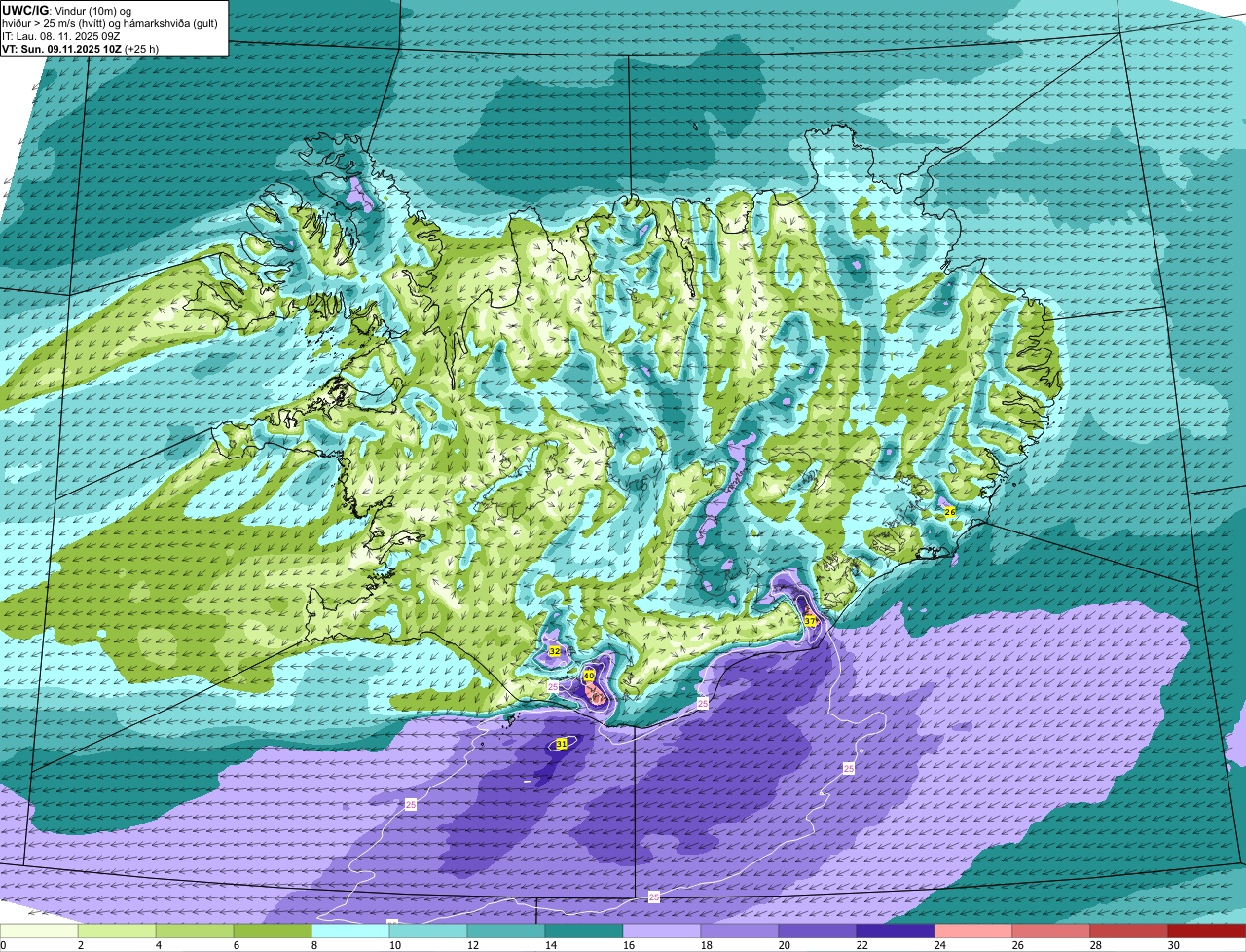This screenshot has width=1246, height=952.
Task: Click the yellow gust label 26
Action: [x=950, y=511]
